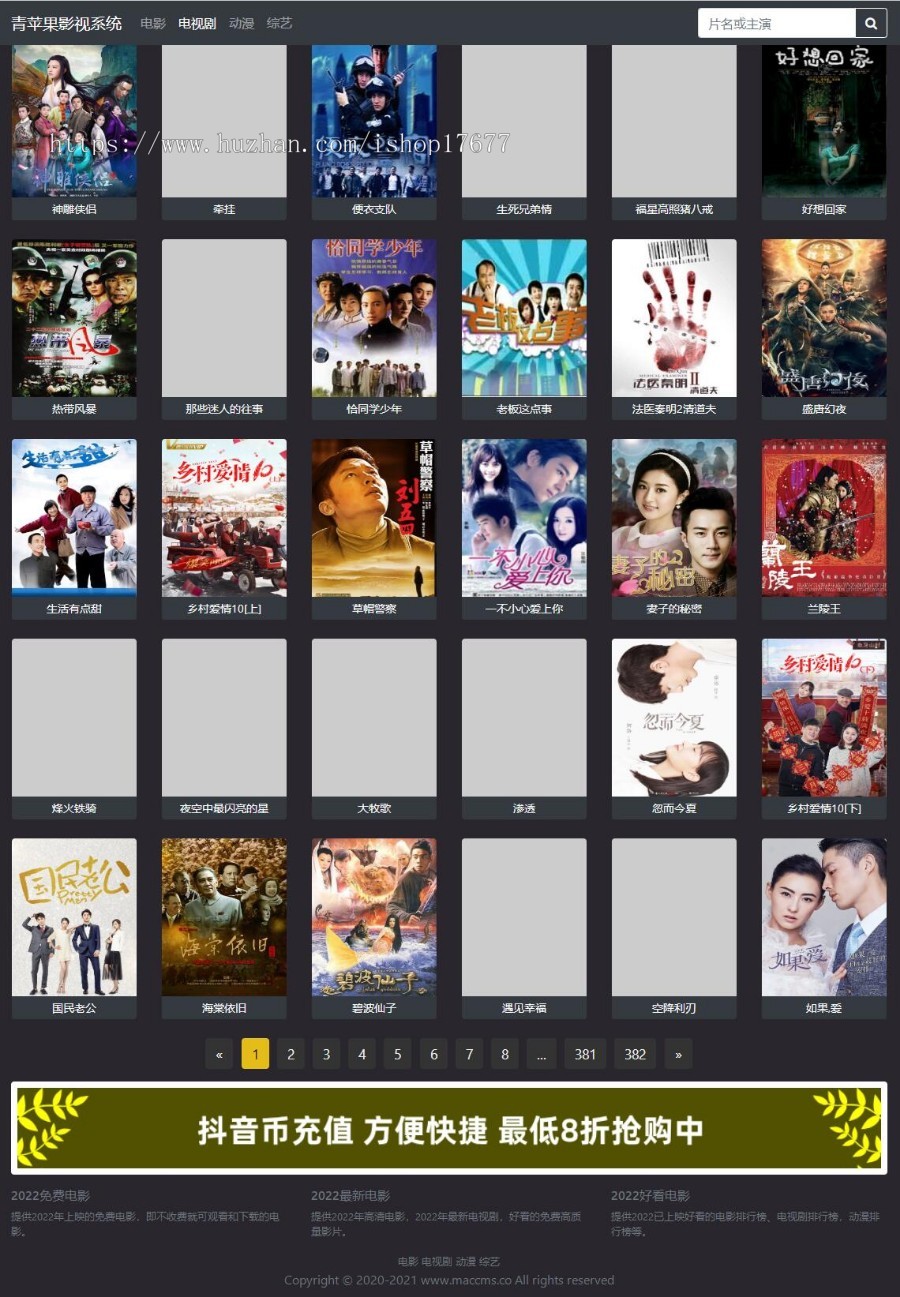
Task: Go to previous page with « button
Action: [219, 1054]
